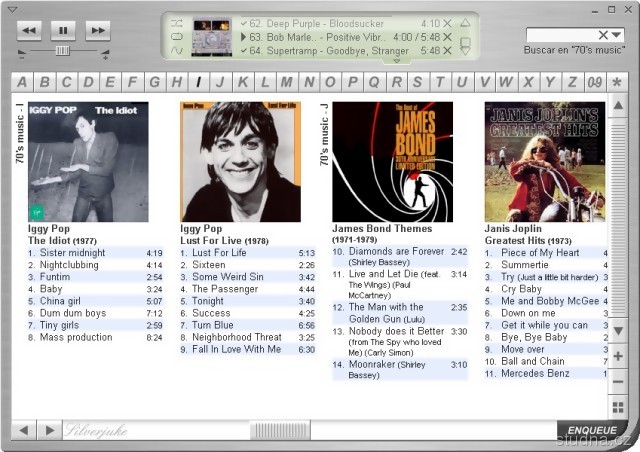640x452 pixels.
Task: Skip to next track with forward button
Action: (x=98, y=30)
